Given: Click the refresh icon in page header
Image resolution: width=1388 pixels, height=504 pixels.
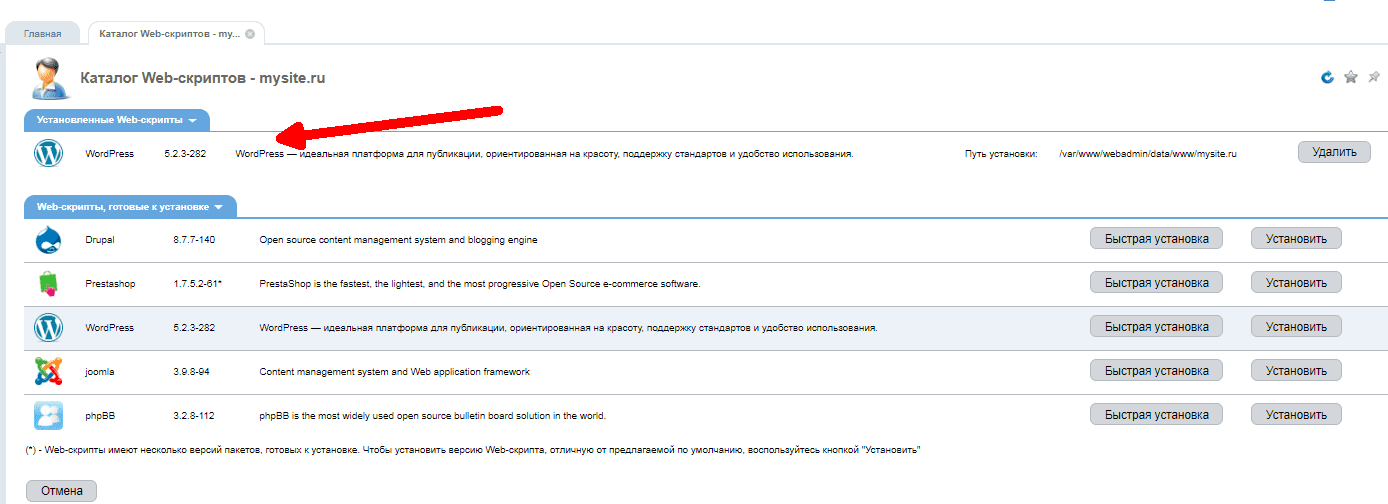Looking at the screenshot, I should point(1328,77).
